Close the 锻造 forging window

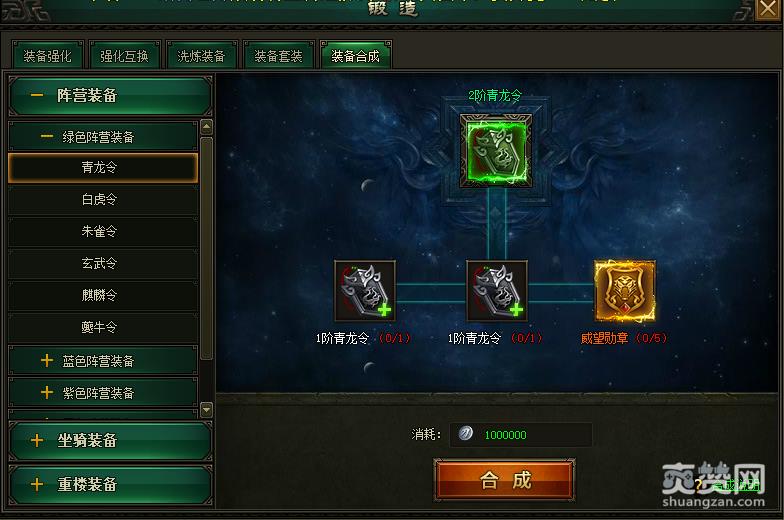click(769, 9)
